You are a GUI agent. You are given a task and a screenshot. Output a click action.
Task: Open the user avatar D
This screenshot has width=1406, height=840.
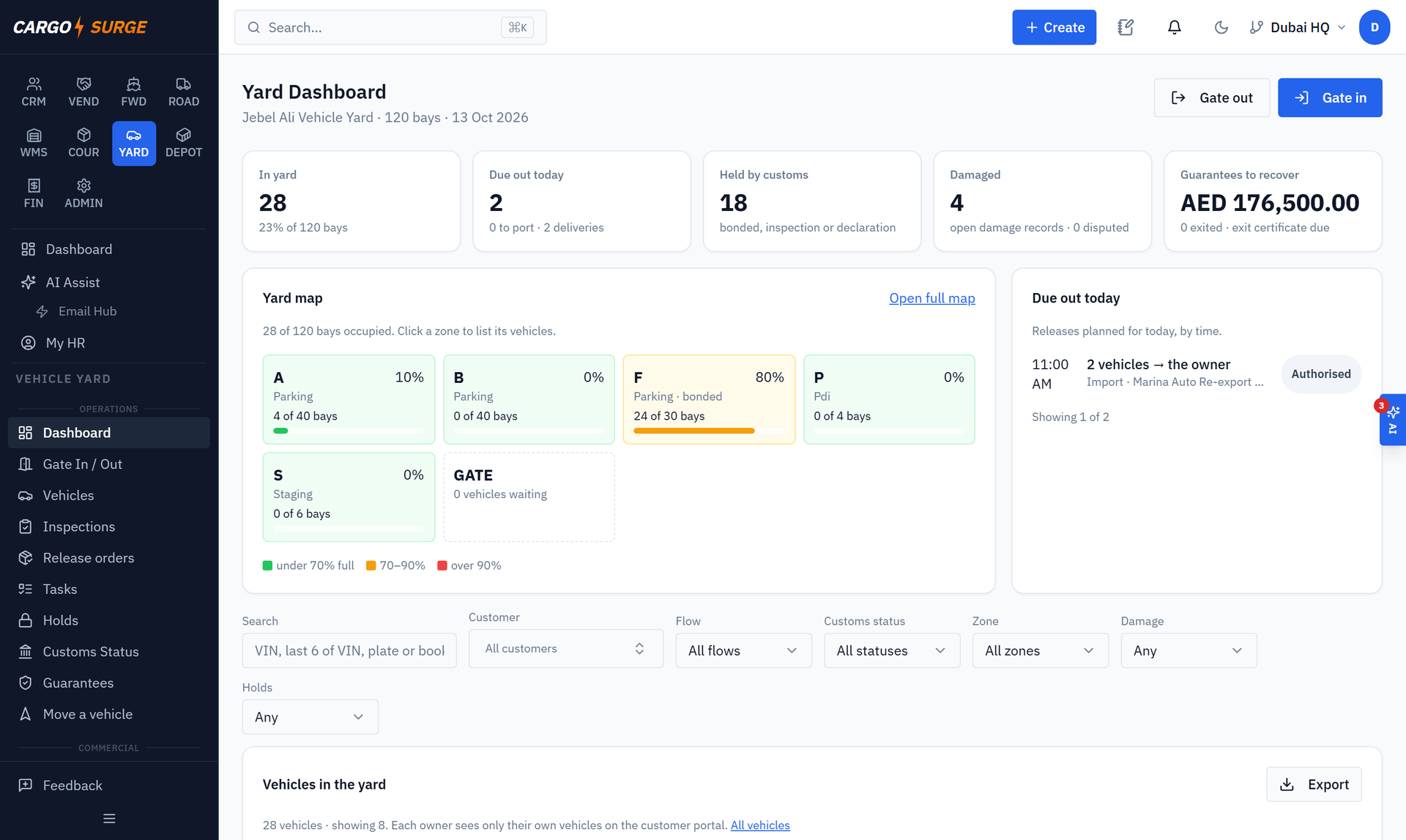pyautogui.click(x=1375, y=27)
